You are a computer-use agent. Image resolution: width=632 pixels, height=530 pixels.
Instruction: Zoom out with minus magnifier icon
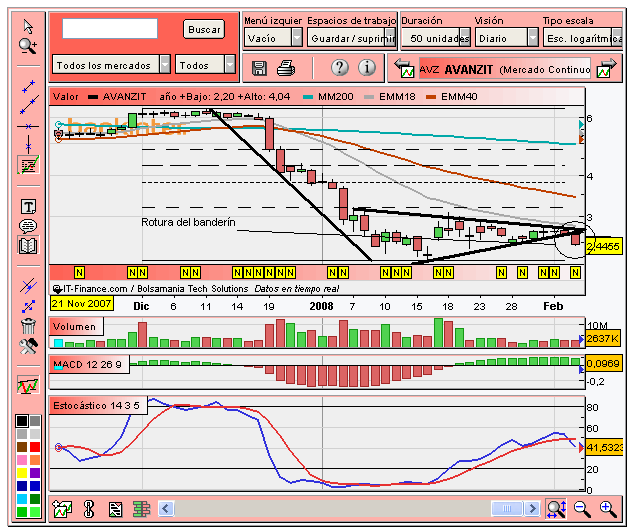582,509
